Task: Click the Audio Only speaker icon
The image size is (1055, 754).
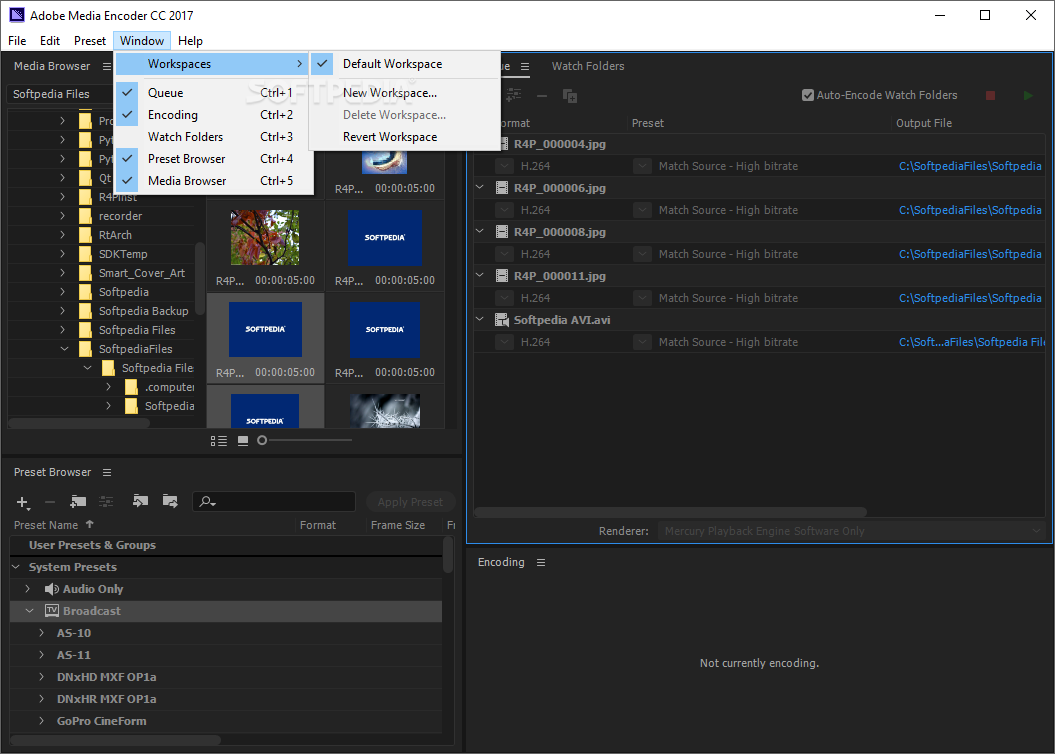Action: click(x=52, y=589)
